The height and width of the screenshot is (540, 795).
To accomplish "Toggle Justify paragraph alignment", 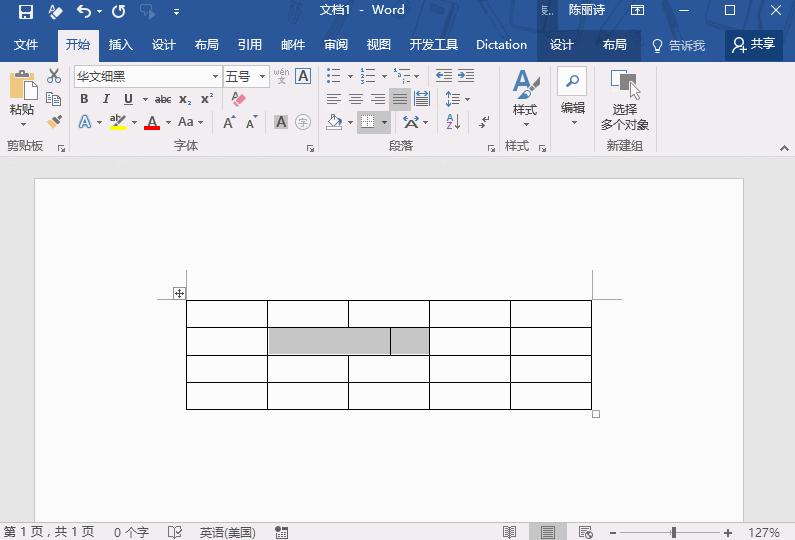I will pyautogui.click(x=400, y=99).
